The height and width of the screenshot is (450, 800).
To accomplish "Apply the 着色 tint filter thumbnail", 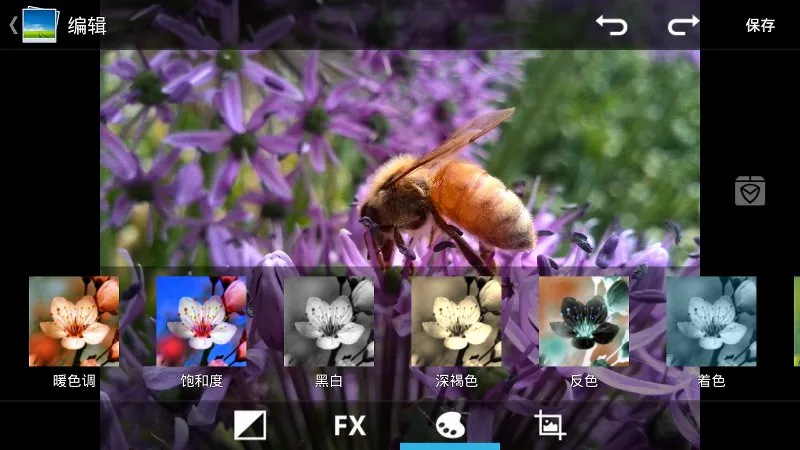I will [x=711, y=321].
